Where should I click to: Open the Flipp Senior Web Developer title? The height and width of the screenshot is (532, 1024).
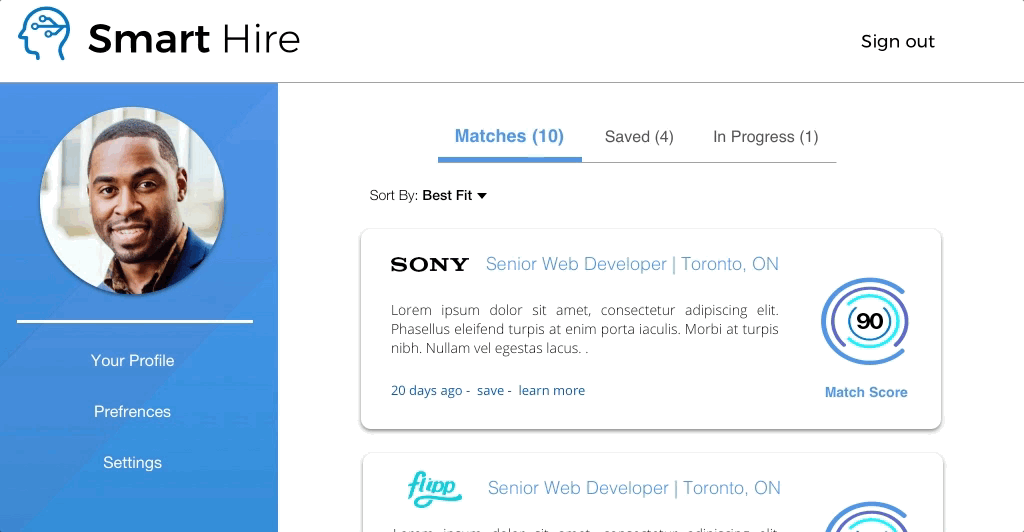[x=633, y=488]
